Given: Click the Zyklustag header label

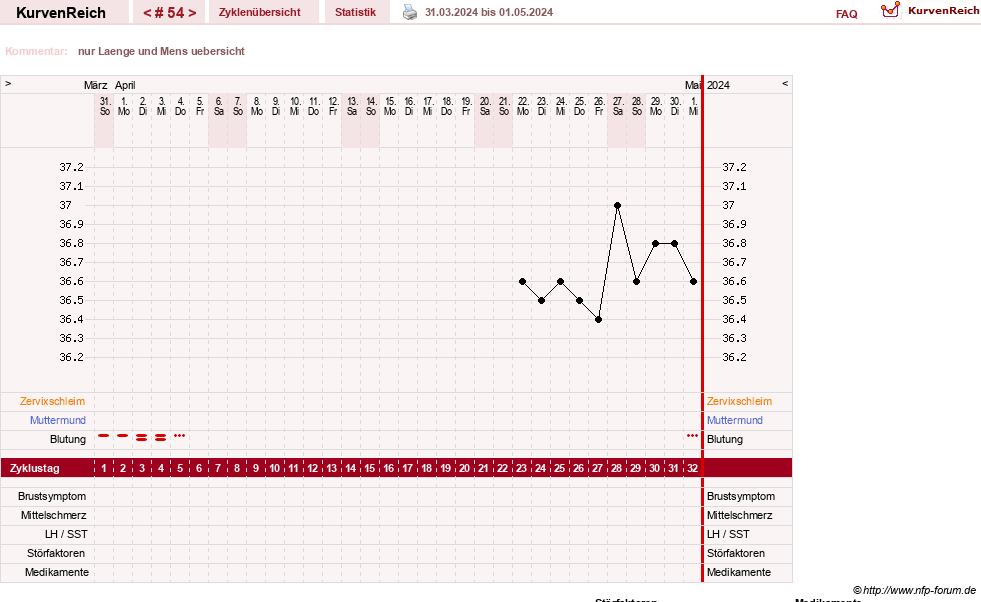Looking at the screenshot, I should tap(34, 468).
